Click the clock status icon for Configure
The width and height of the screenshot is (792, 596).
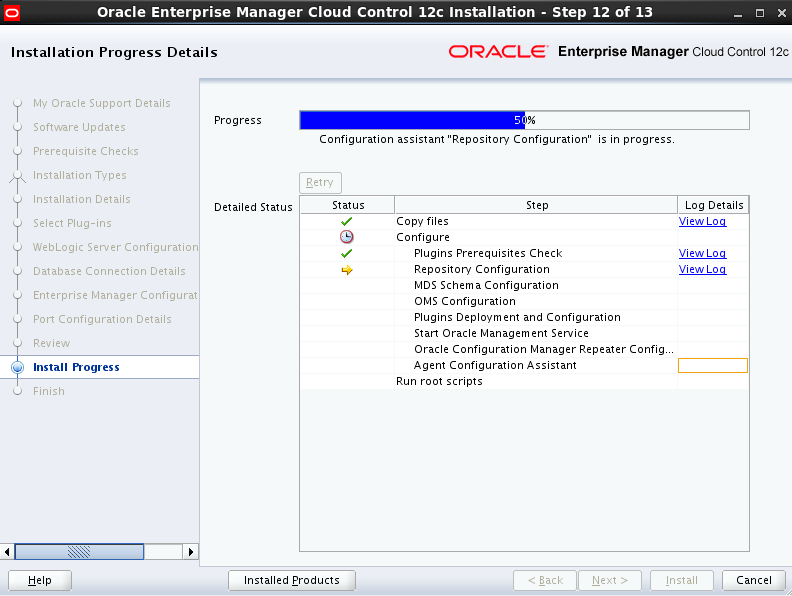coord(346,237)
